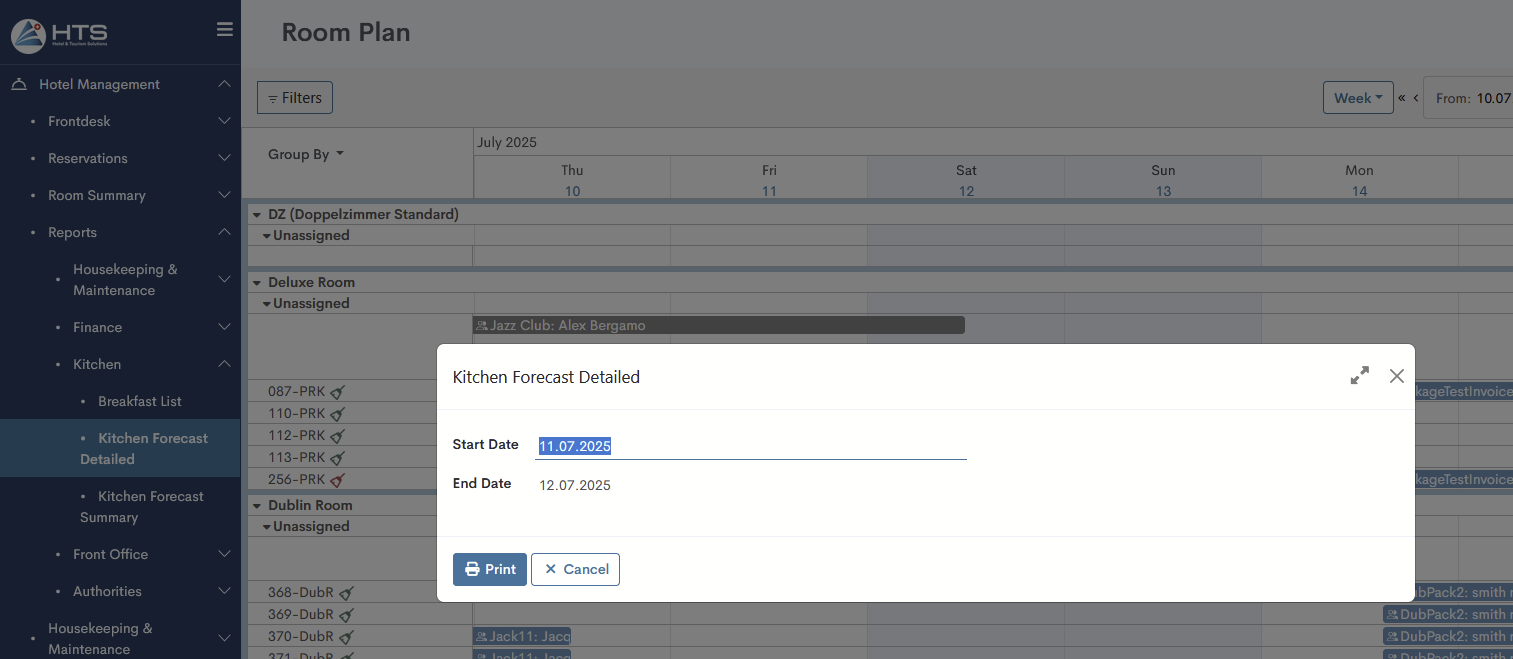The image size is (1513, 659).
Task: Expand the dialog with fullscreen arrows icon
Action: click(x=1359, y=376)
